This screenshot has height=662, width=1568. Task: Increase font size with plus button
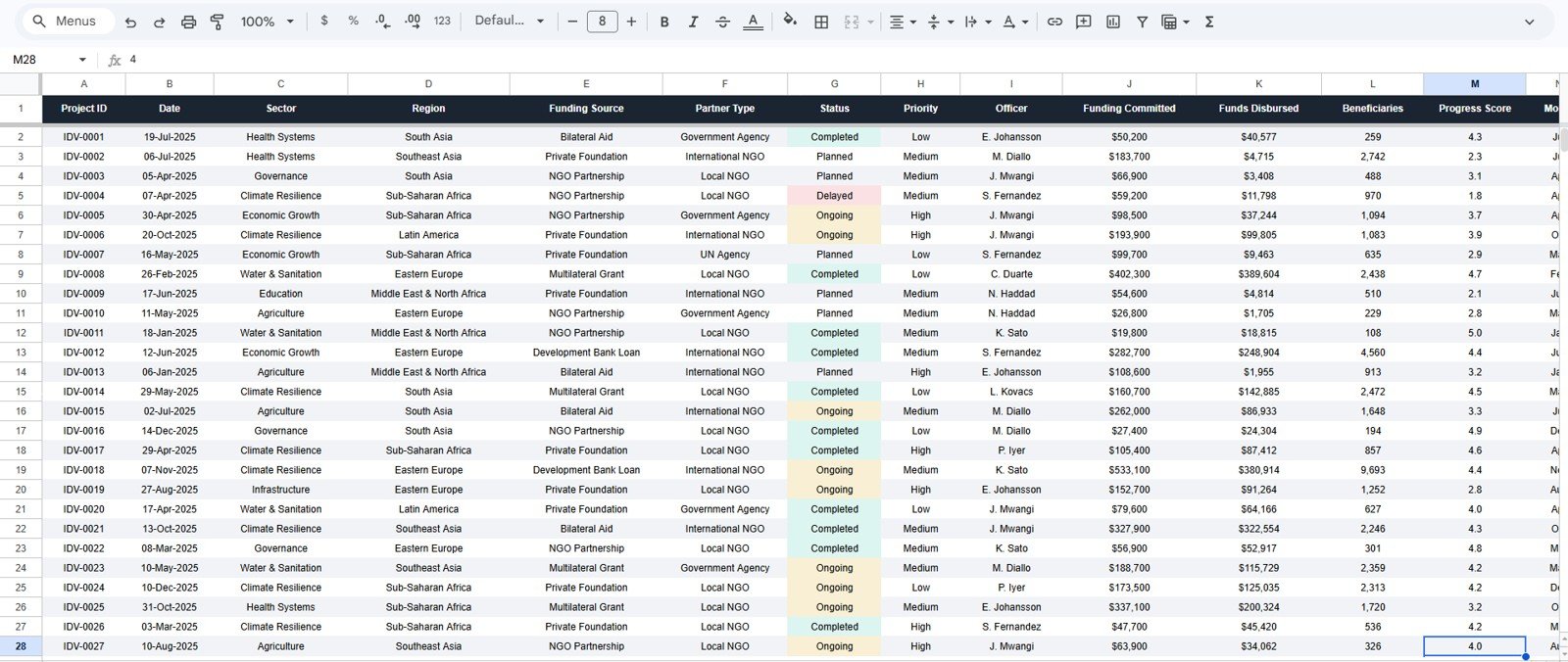point(631,21)
